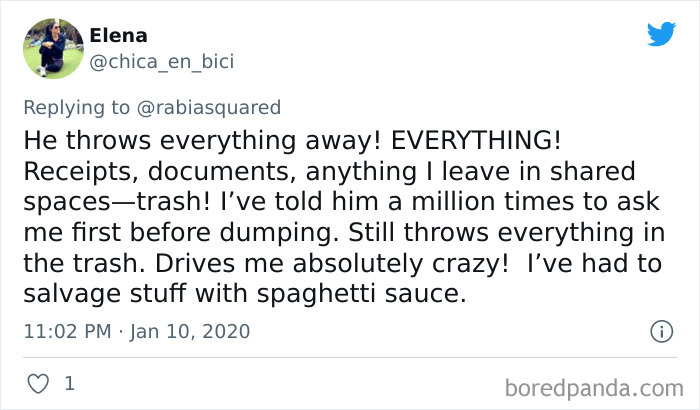Click the like count number 1
Viewport: 700px width, 410px height.
pos(69,383)
